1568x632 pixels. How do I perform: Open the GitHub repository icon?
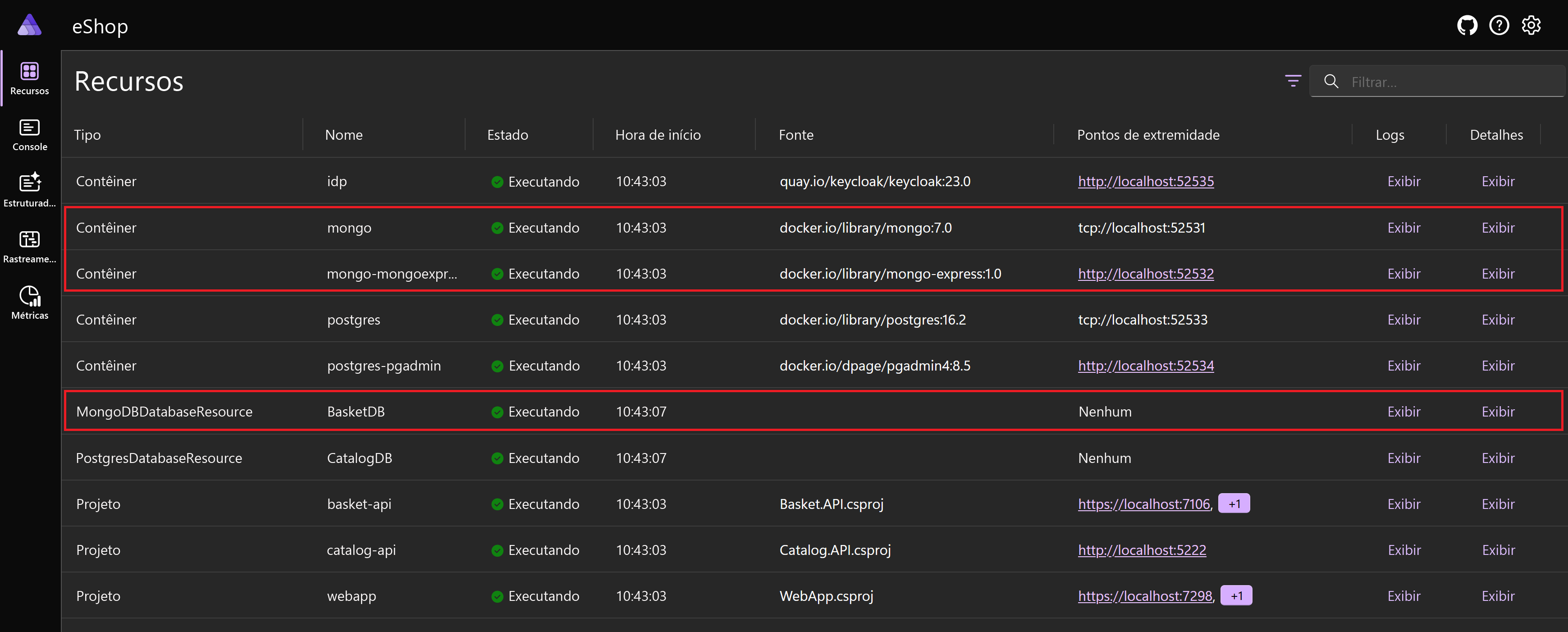[1467, 26]
